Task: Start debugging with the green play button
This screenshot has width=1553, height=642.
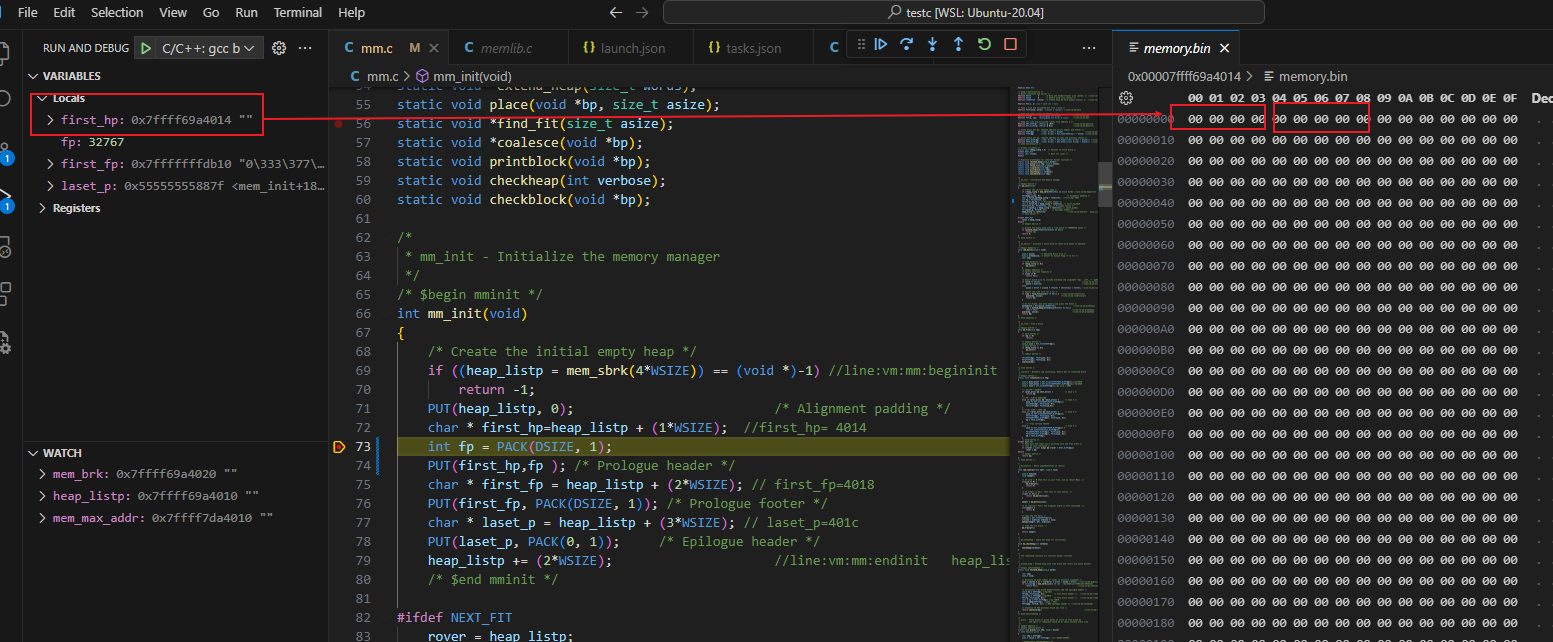Action: (146, 48)
